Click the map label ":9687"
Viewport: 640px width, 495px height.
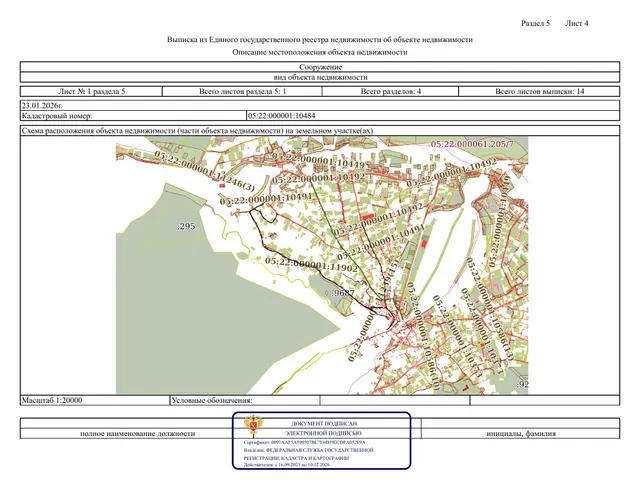pyautogui.click(x=342, y=293)
